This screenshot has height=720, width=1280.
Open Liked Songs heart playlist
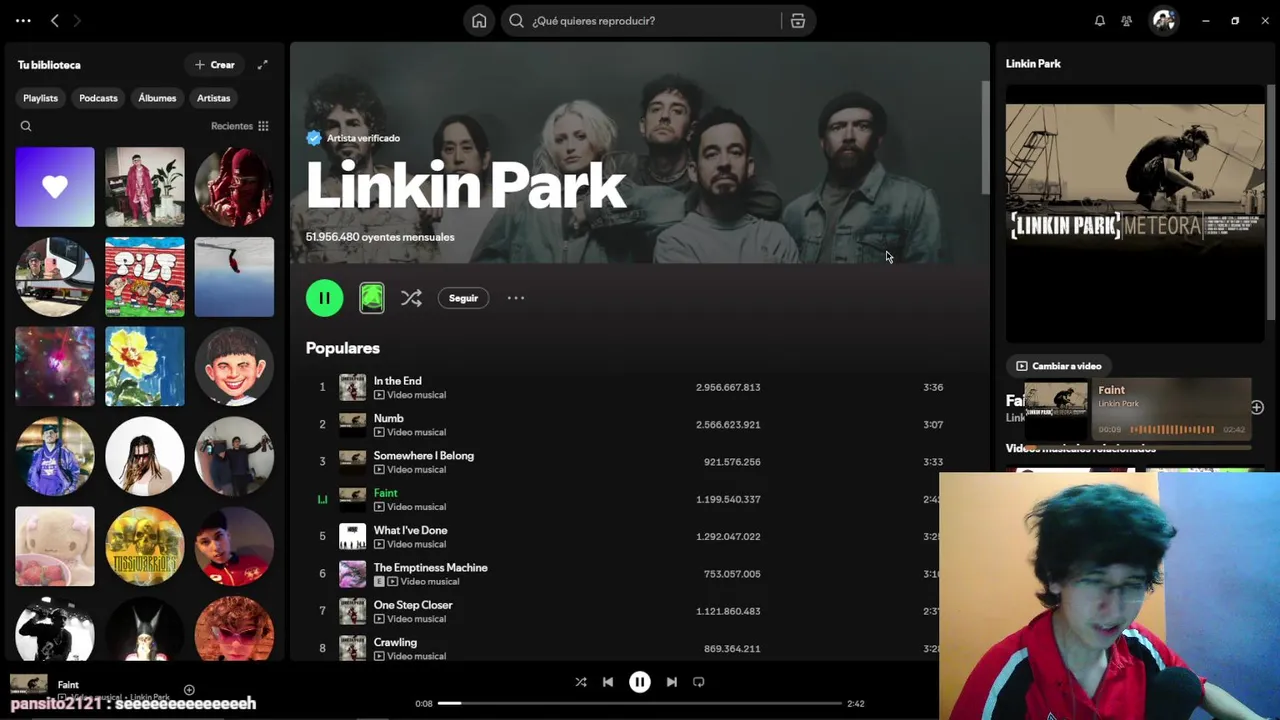coord(55,187)
